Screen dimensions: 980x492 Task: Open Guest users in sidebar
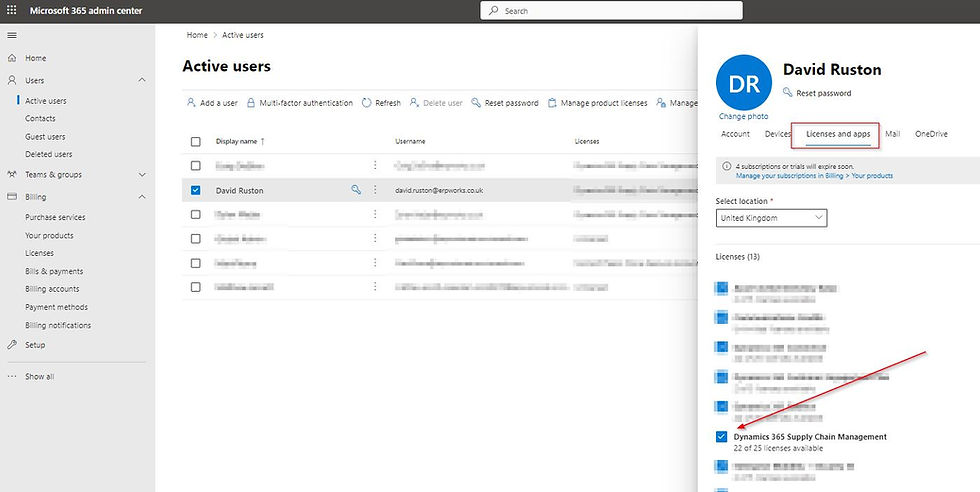(x=45, y=136)
